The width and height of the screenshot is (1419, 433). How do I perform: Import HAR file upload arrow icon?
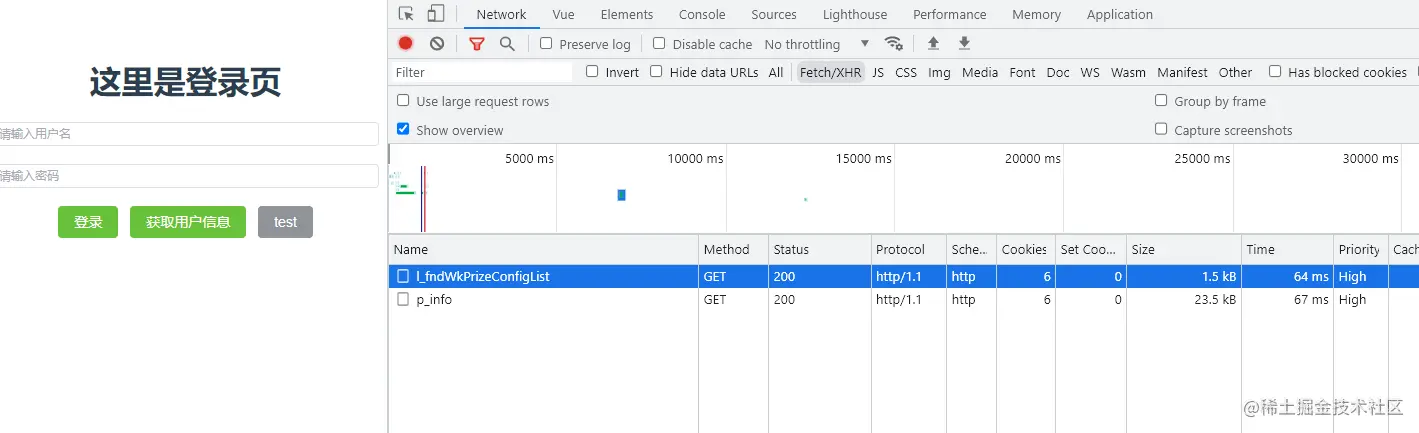[933, 44]
